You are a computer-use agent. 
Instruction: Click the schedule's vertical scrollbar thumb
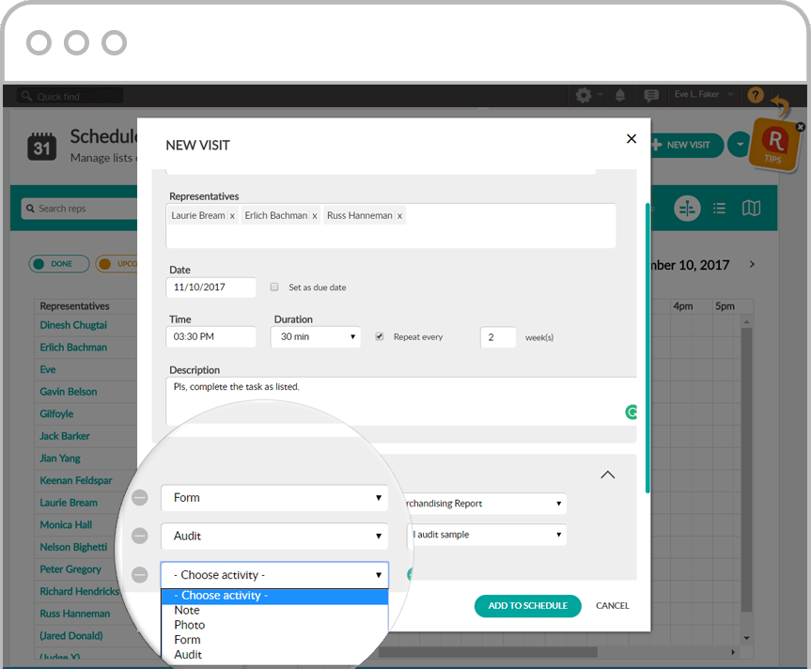pos(746,470)
